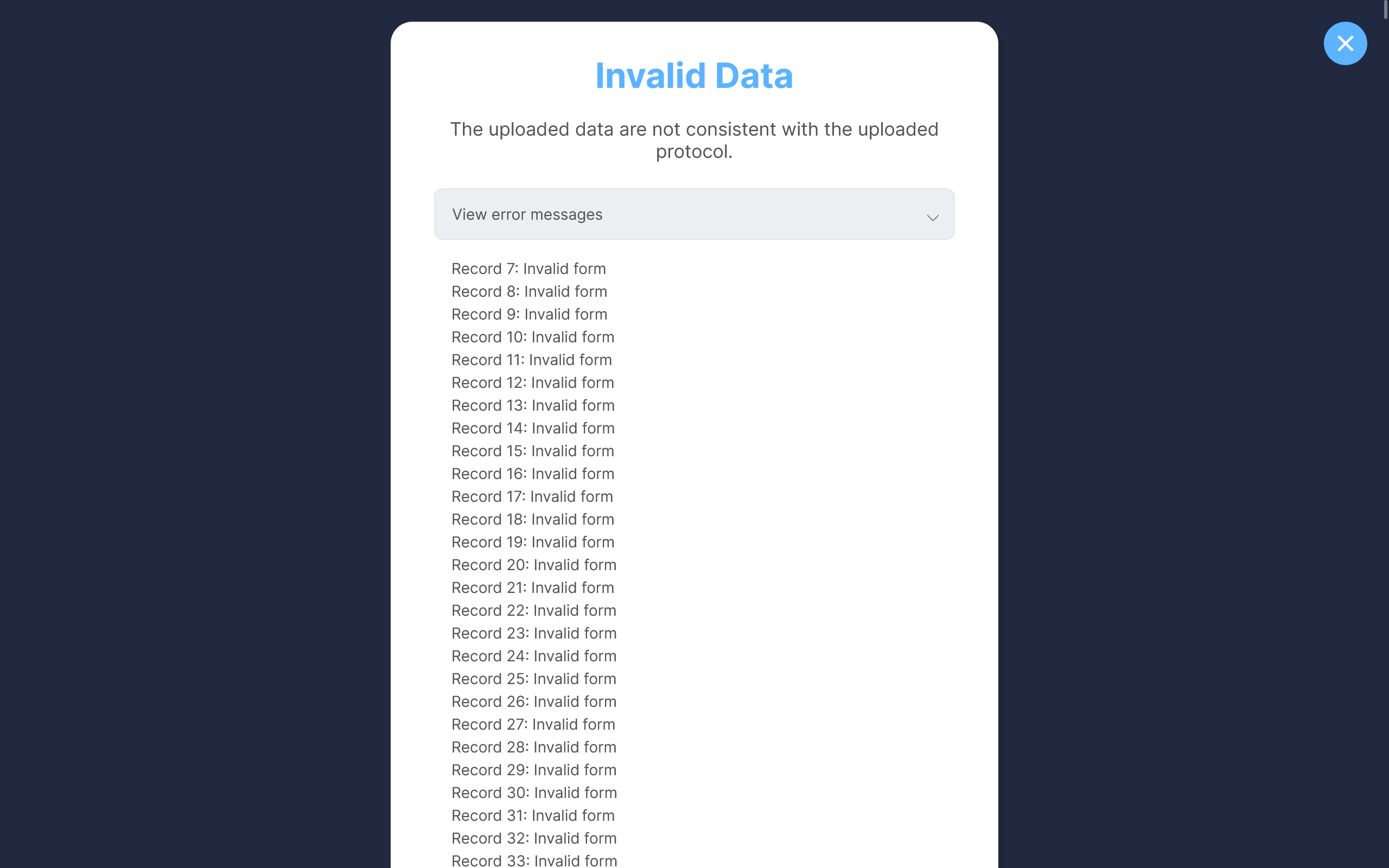Click the Invalid Data heading
The width and height of the screenshot is (1389, 868).
[x=694, y=75]
